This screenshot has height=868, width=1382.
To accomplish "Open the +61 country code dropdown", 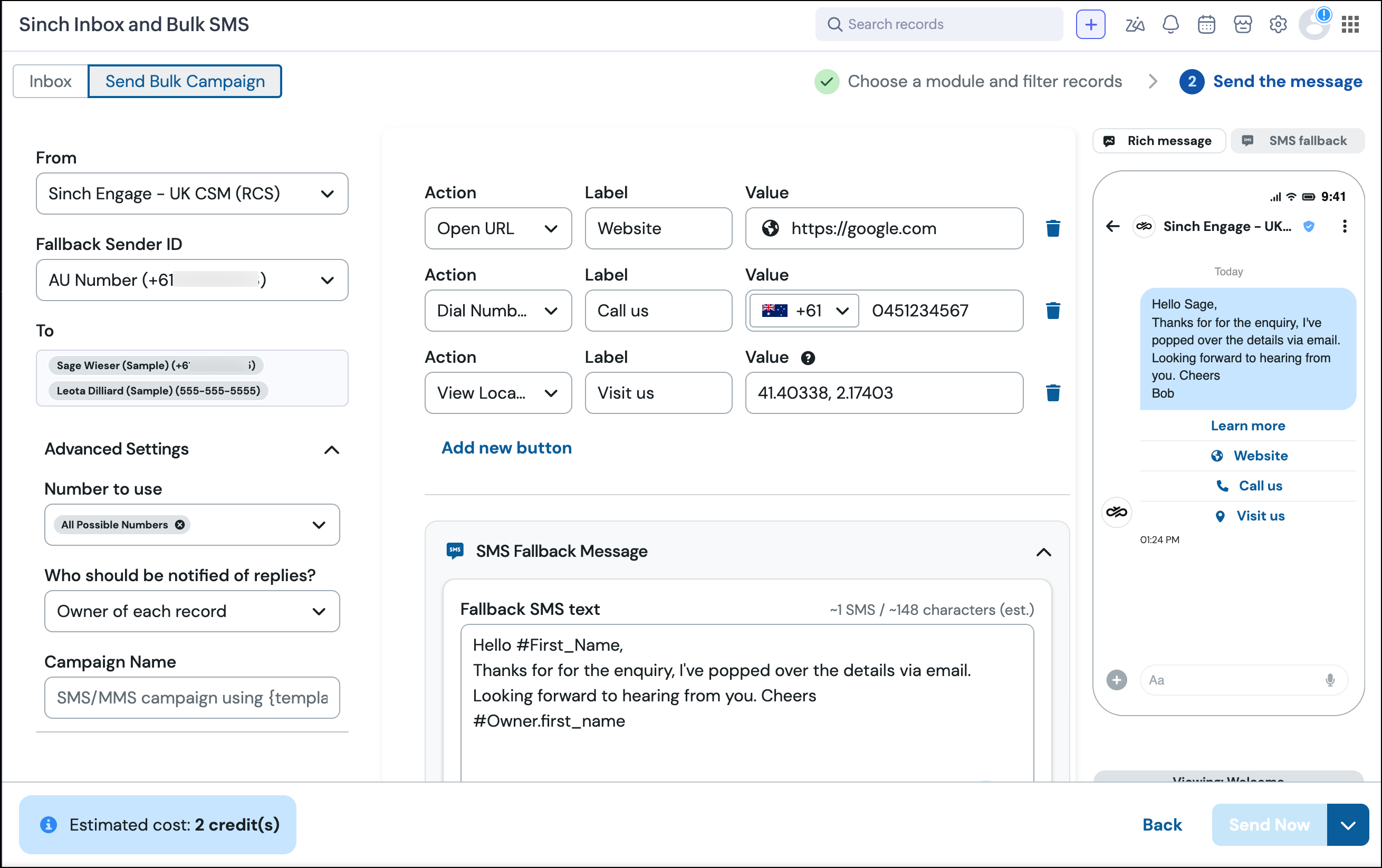I will 804,311.
